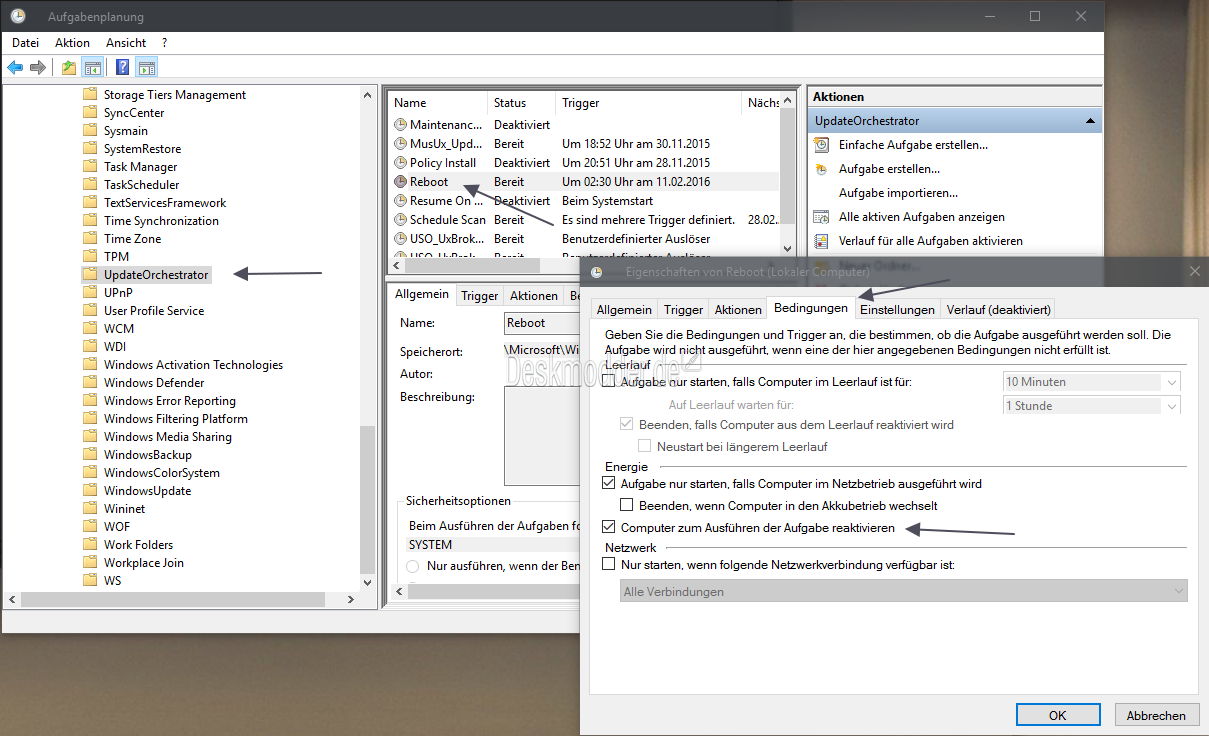This screenshot has height=736, width=1209.
Task: Switch to Trigger tab in Reboot properties dialog
Action: pos(684,310)
